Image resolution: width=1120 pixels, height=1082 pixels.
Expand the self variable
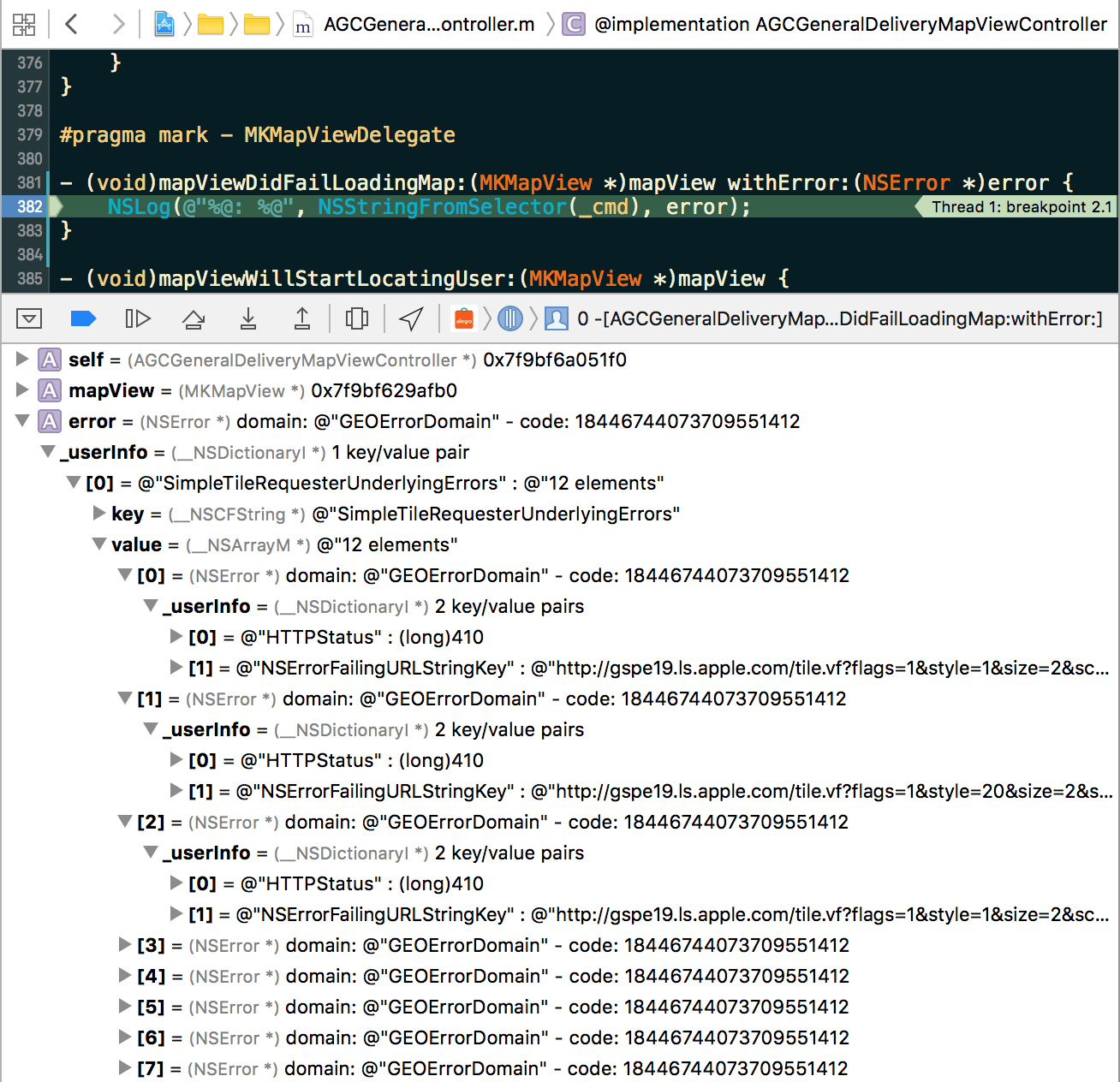[23, 360]
